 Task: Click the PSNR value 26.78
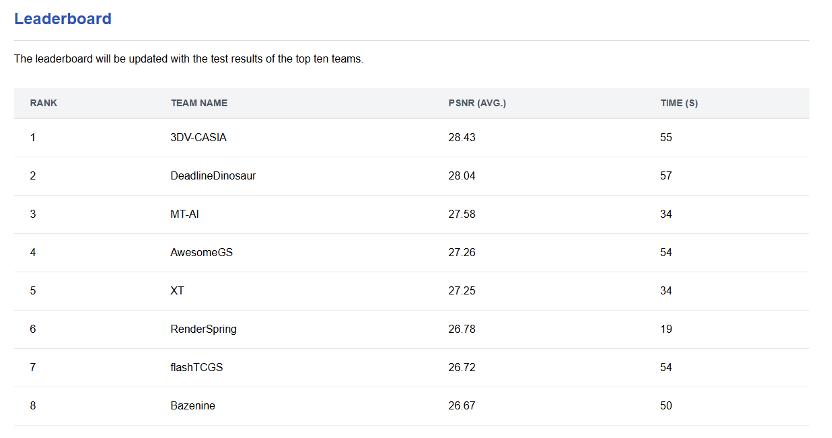(462, 329)
